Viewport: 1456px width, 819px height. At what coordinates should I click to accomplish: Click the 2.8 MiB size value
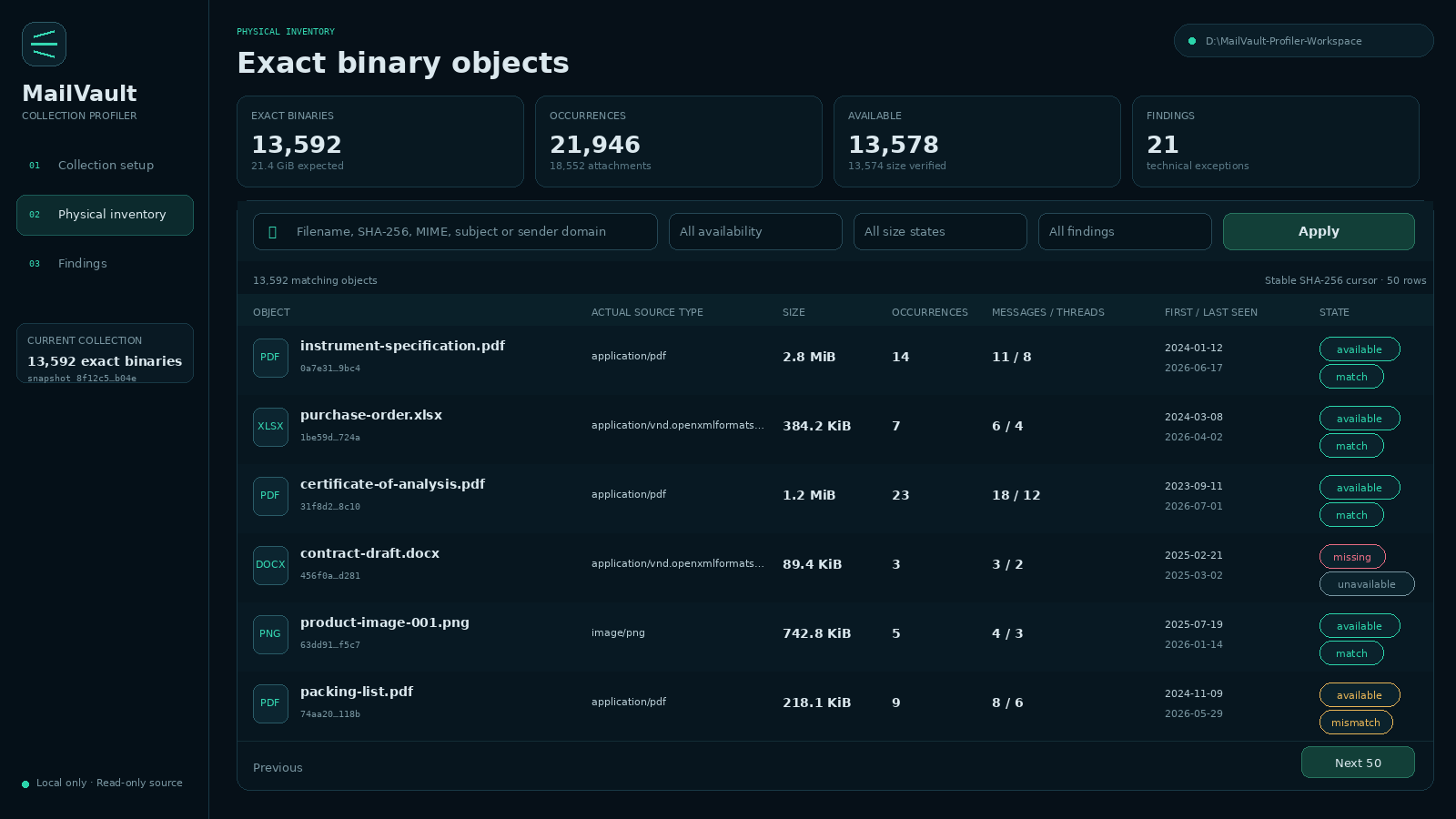tap(809, 357)
